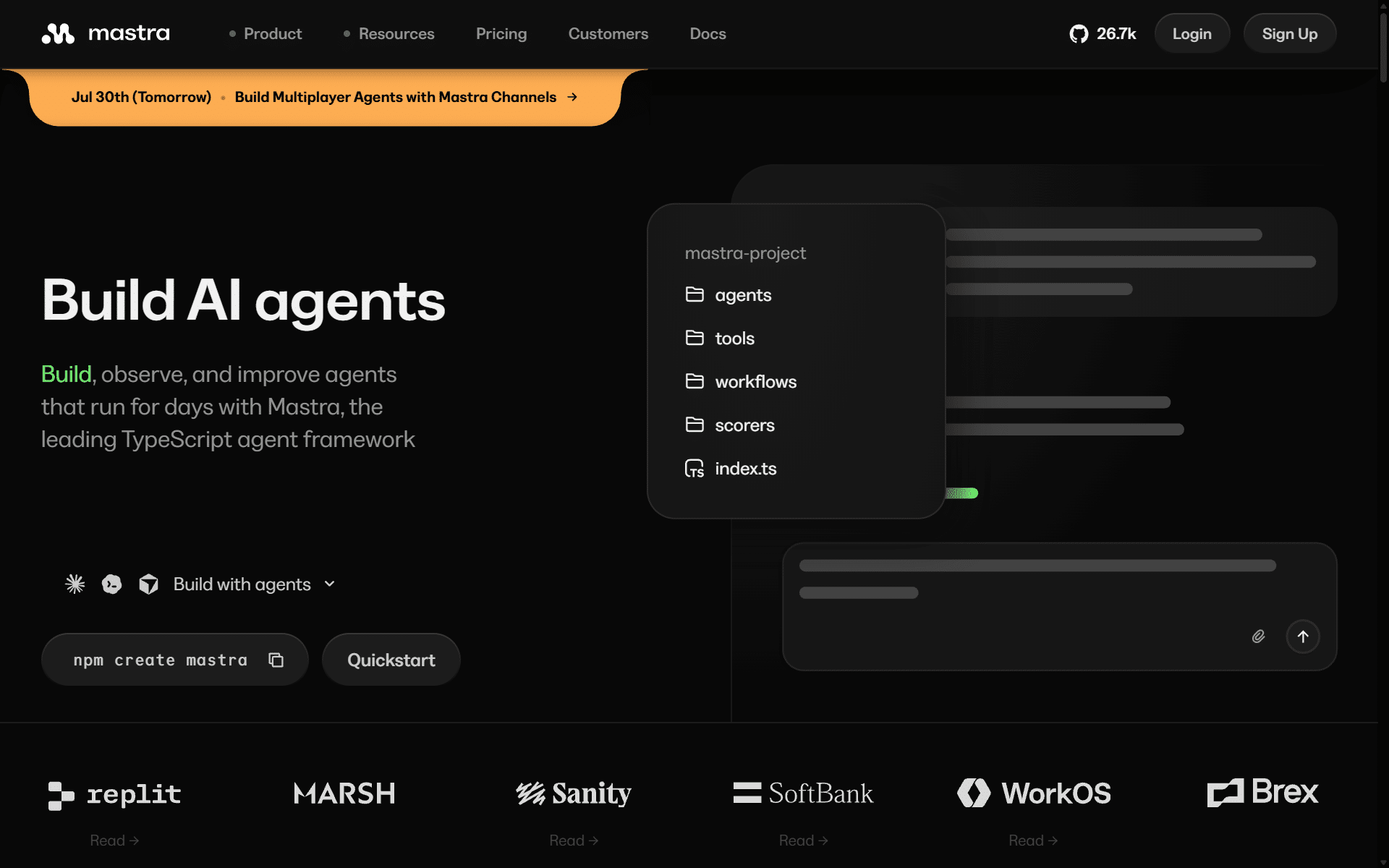Send the message with up-arrow button
This screenshot has height=868, width=1389.
pyautogui.click(x=1303, y=637)
